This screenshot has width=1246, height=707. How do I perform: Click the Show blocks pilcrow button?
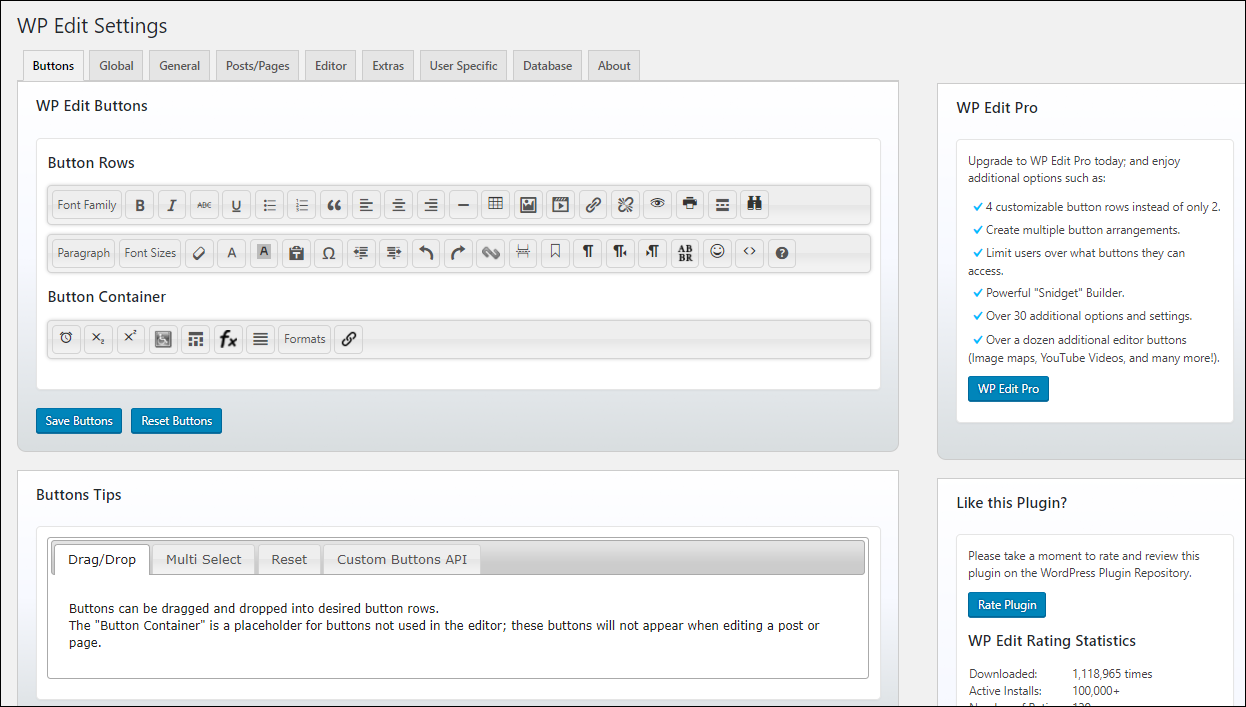coord(588,253)
